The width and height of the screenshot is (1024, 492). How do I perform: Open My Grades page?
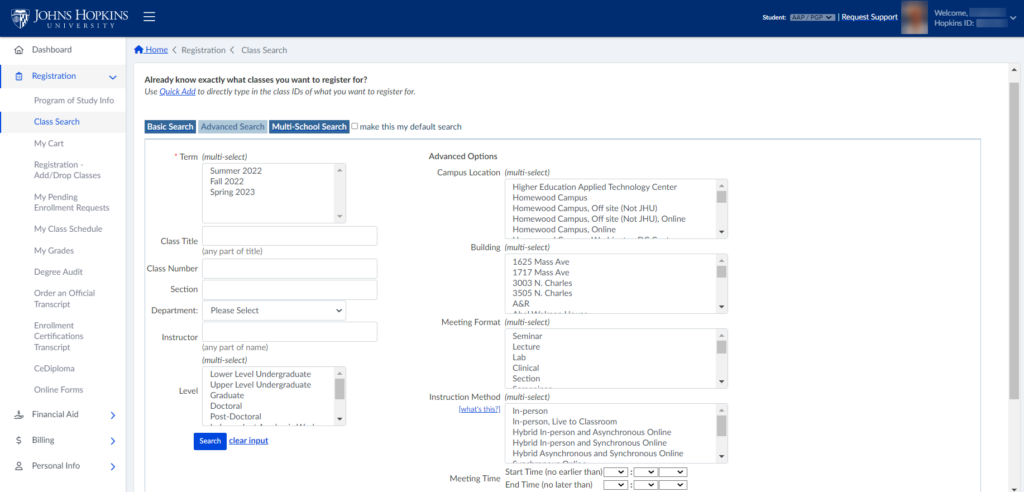click(54, 251)
